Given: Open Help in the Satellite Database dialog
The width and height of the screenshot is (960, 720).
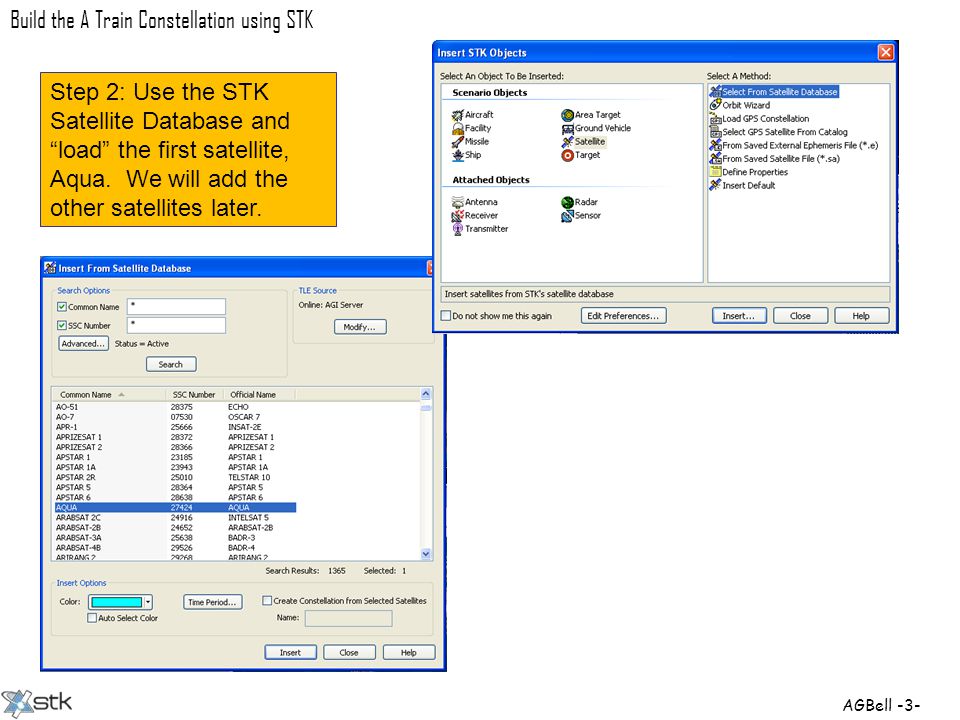Looking at the screenshot, I should tap(409, 653).
